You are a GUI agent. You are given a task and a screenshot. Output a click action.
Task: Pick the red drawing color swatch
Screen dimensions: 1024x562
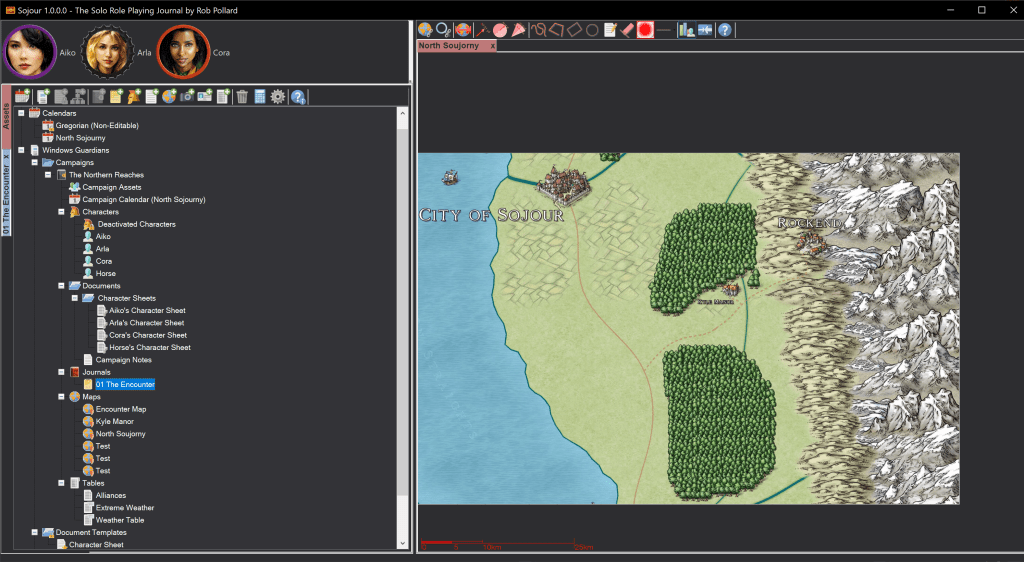tap(645, 30)
